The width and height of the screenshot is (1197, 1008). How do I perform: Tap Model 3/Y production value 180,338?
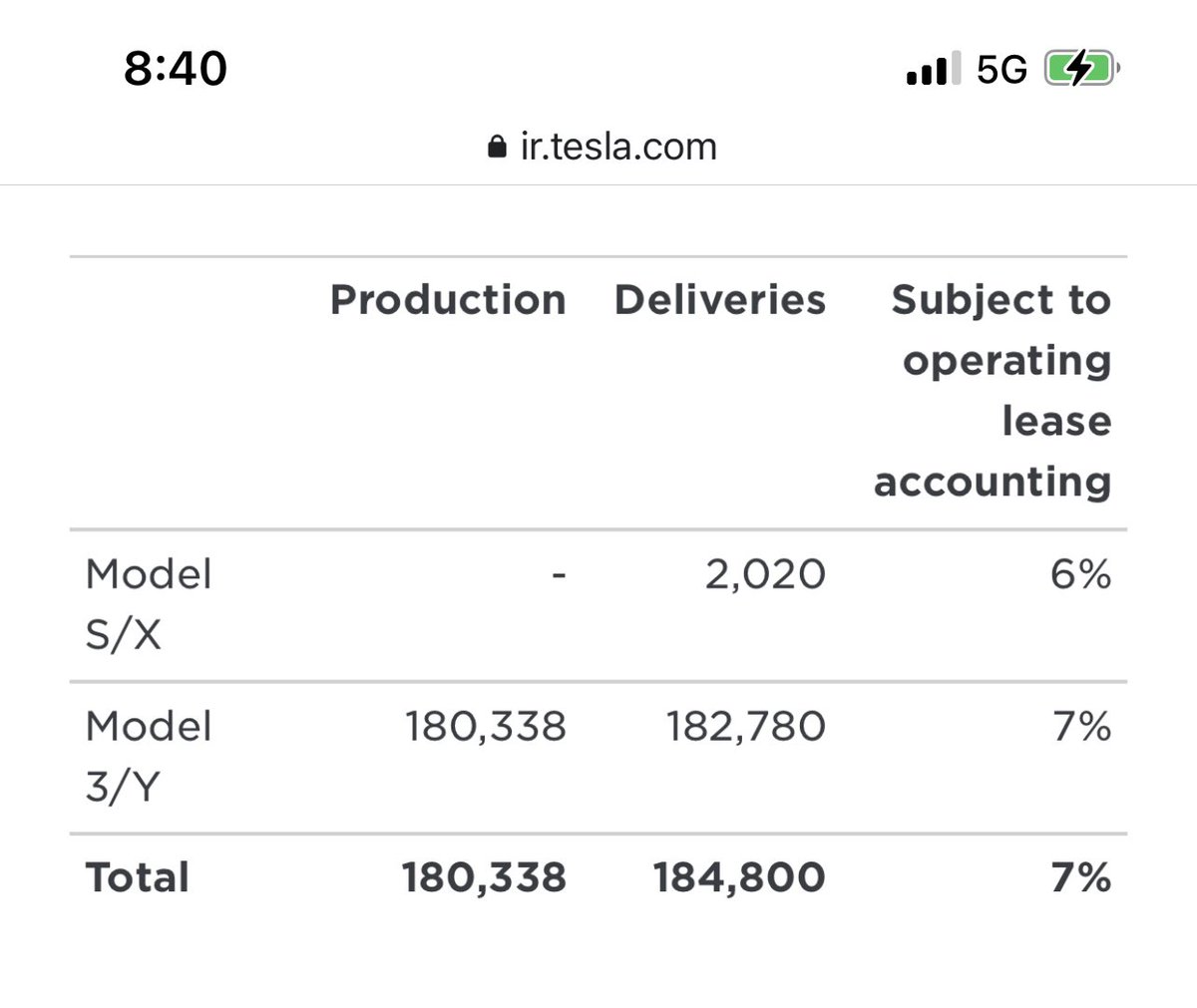[x=486, y=726]
